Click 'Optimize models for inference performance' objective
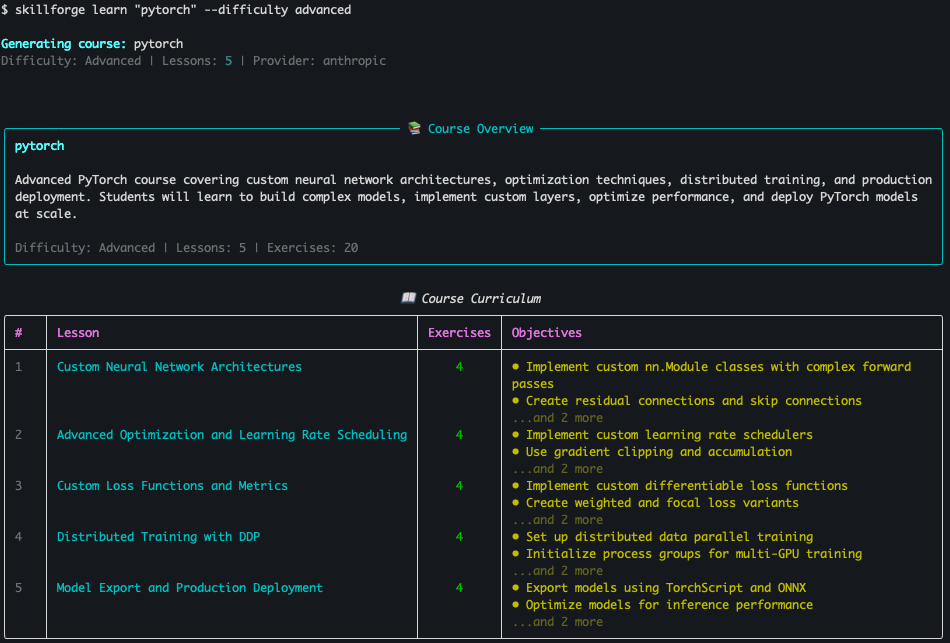 (x=662, y=604)
